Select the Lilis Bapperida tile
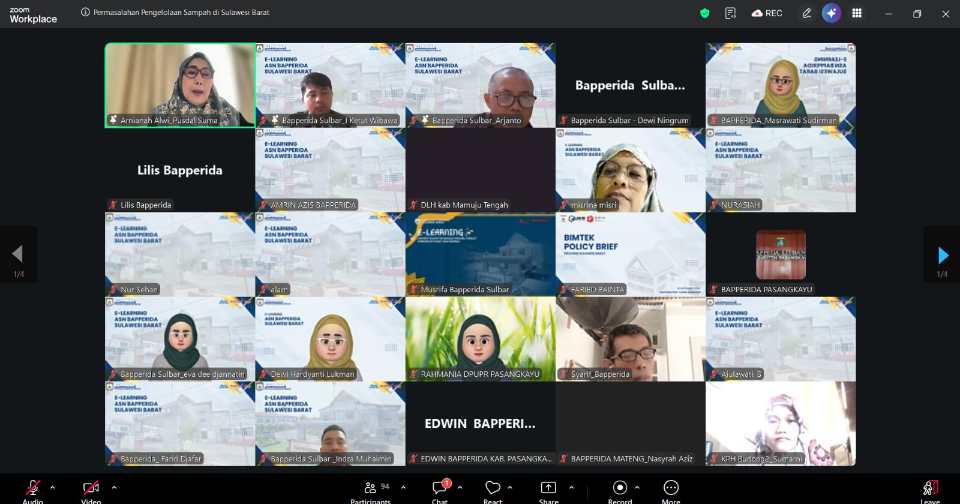960x504 pixels. (180, 170)
